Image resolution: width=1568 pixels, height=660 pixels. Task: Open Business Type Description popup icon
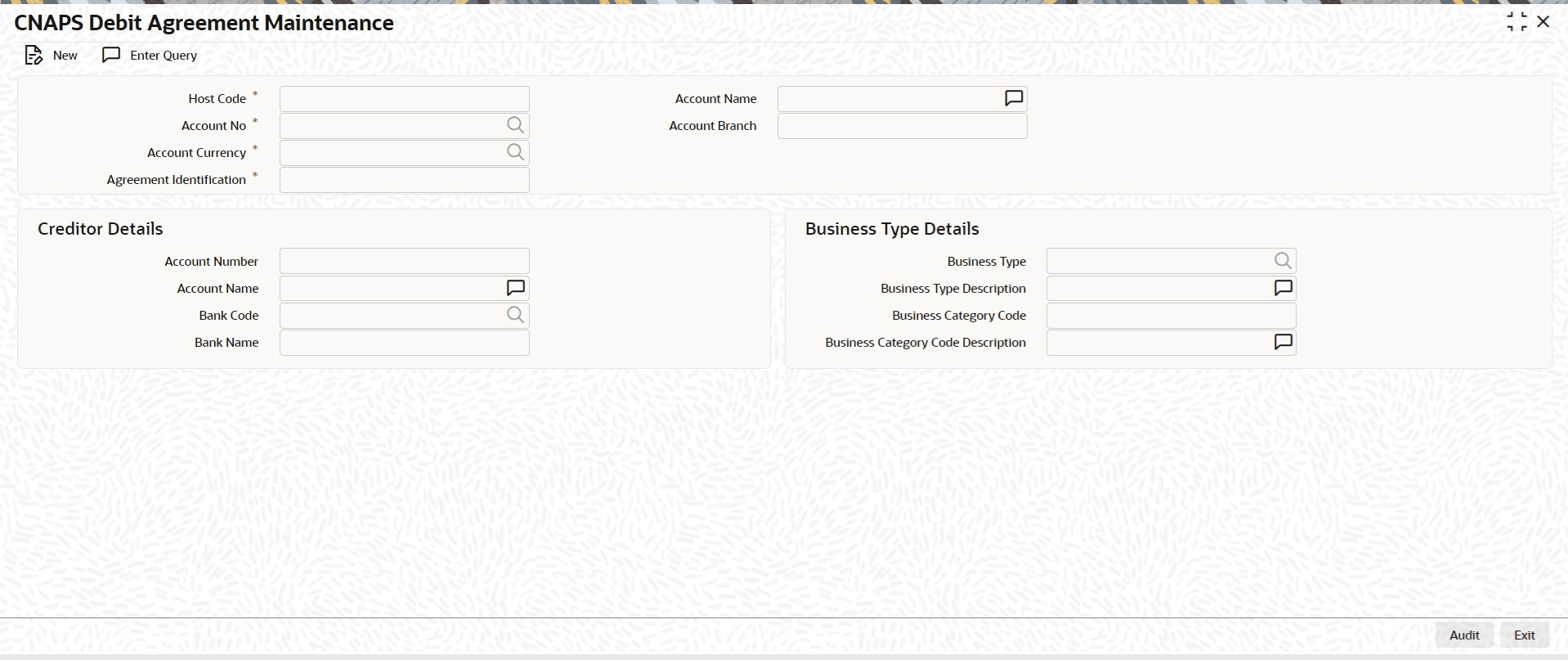[x=1284, y=288]
